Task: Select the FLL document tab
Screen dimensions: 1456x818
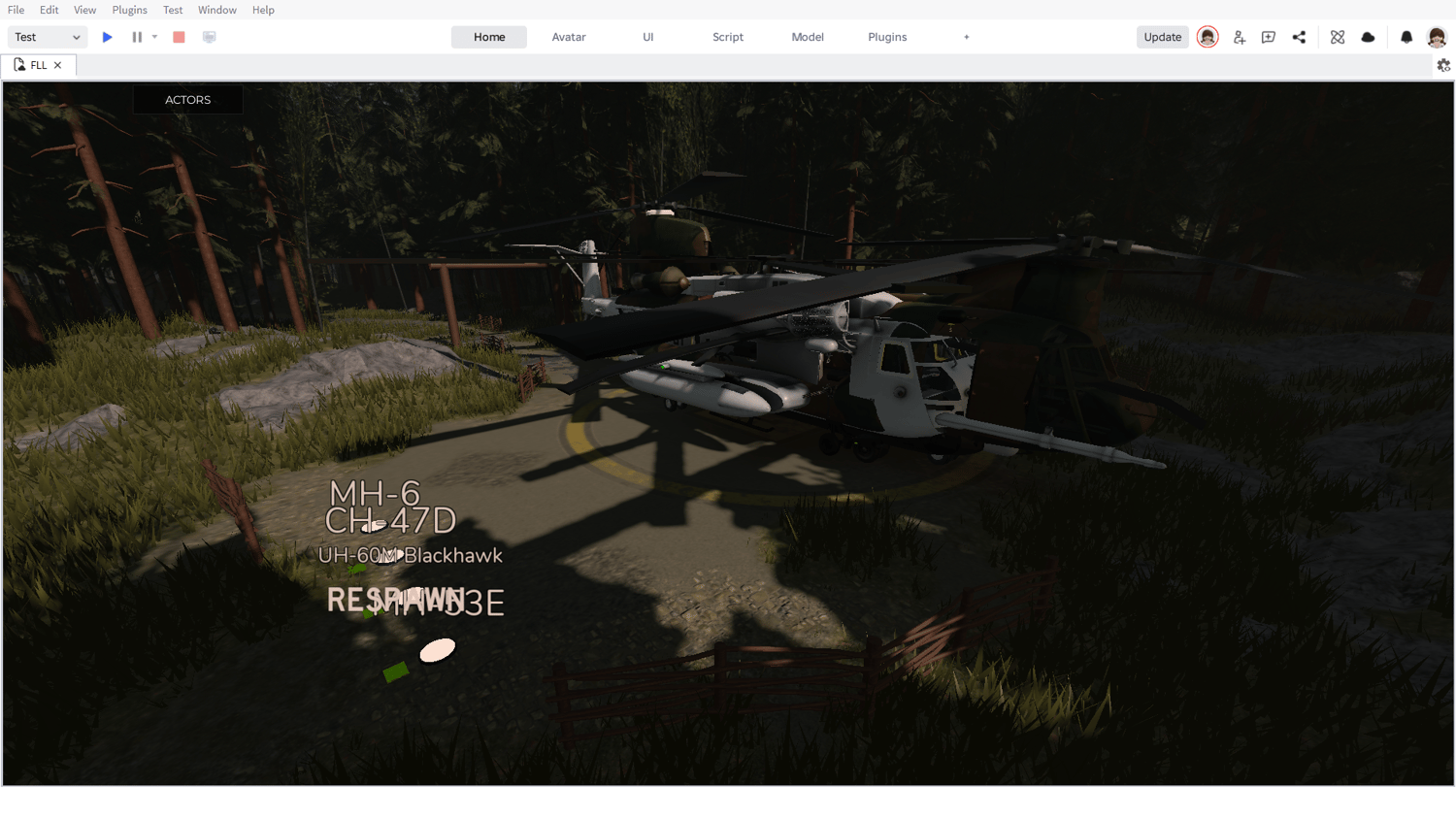Action: click(39, 65)
